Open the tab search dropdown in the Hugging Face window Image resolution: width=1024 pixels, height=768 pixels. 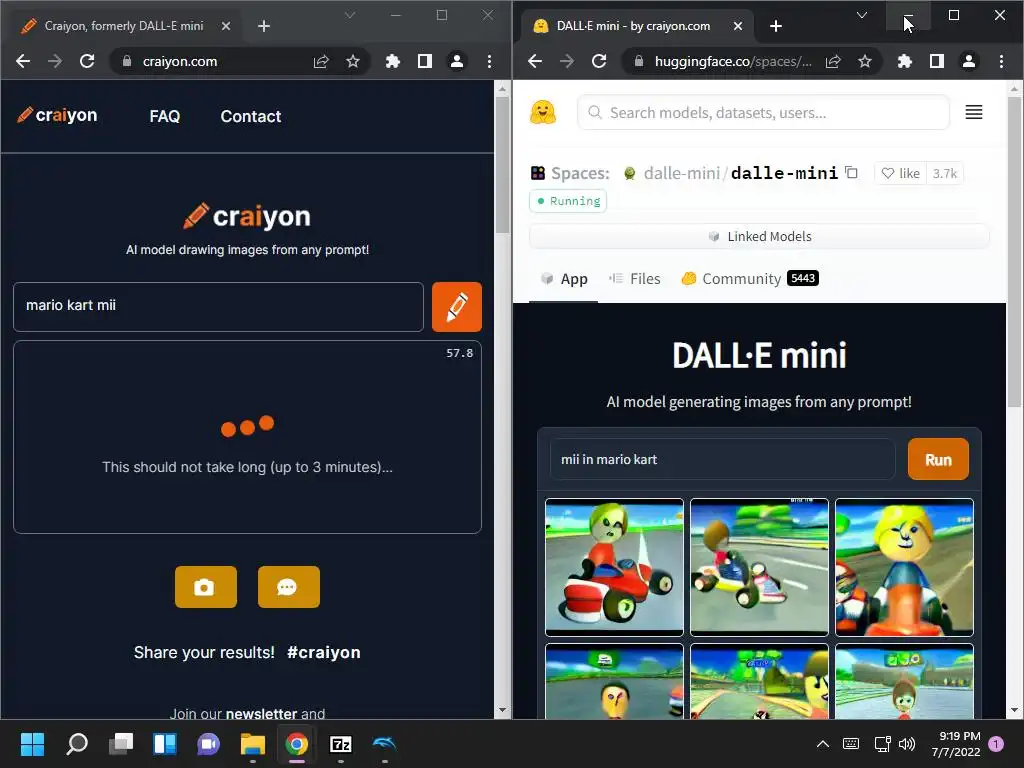(x=862, y=15)
